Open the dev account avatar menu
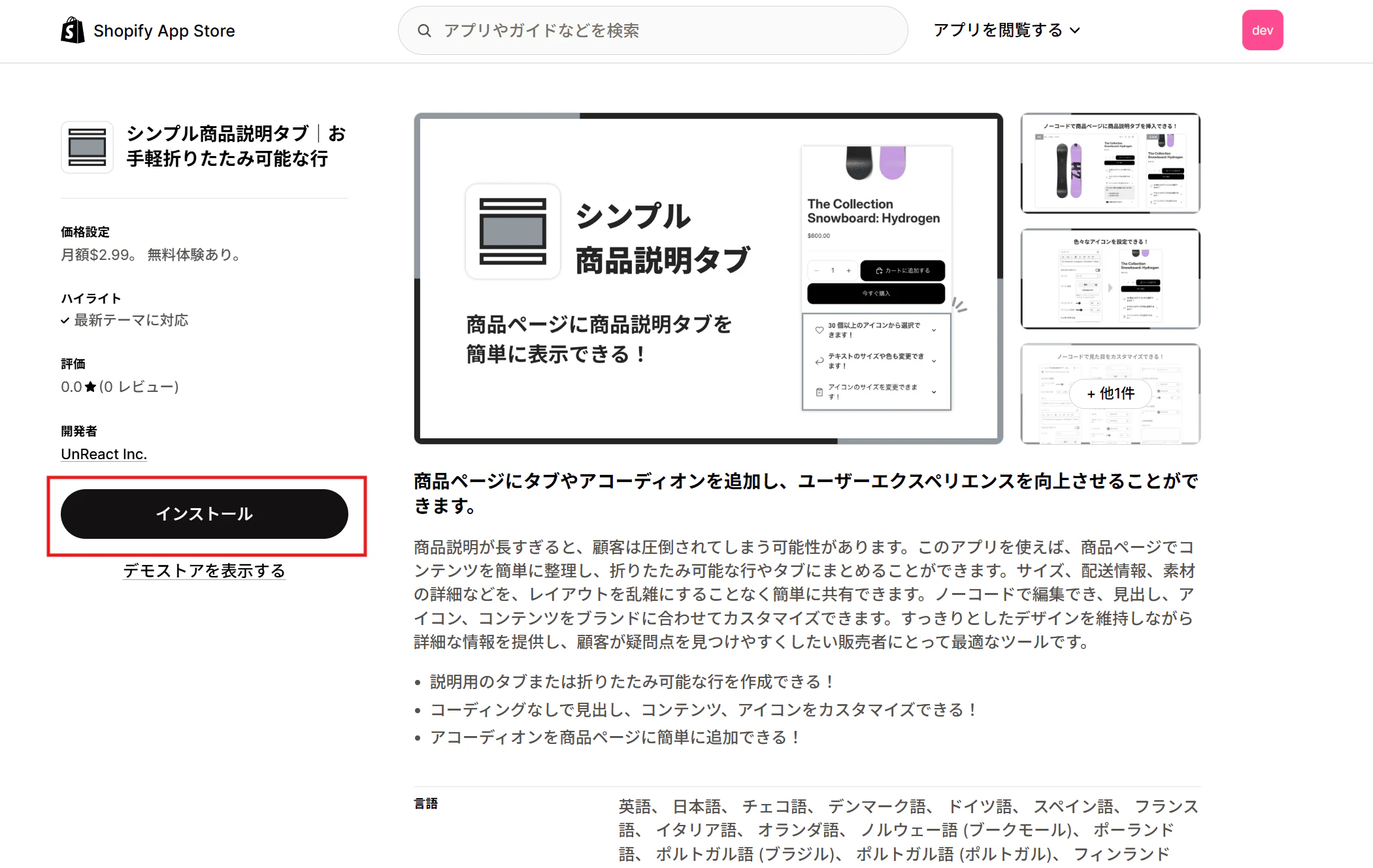This screenshot has width=1373, height=868. [x=1263, y=30]
